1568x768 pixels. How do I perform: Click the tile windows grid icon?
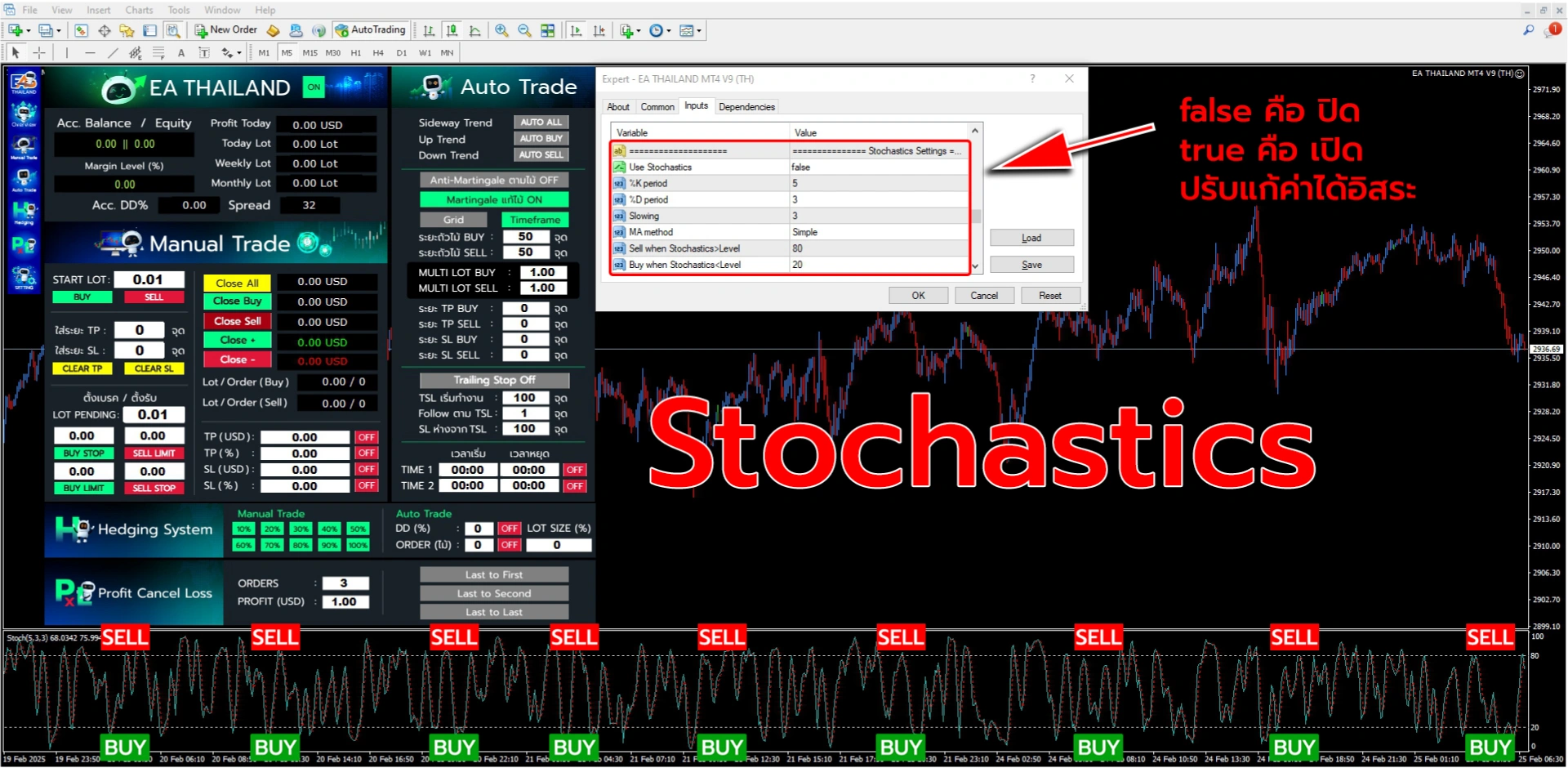(x=548, y=30)
